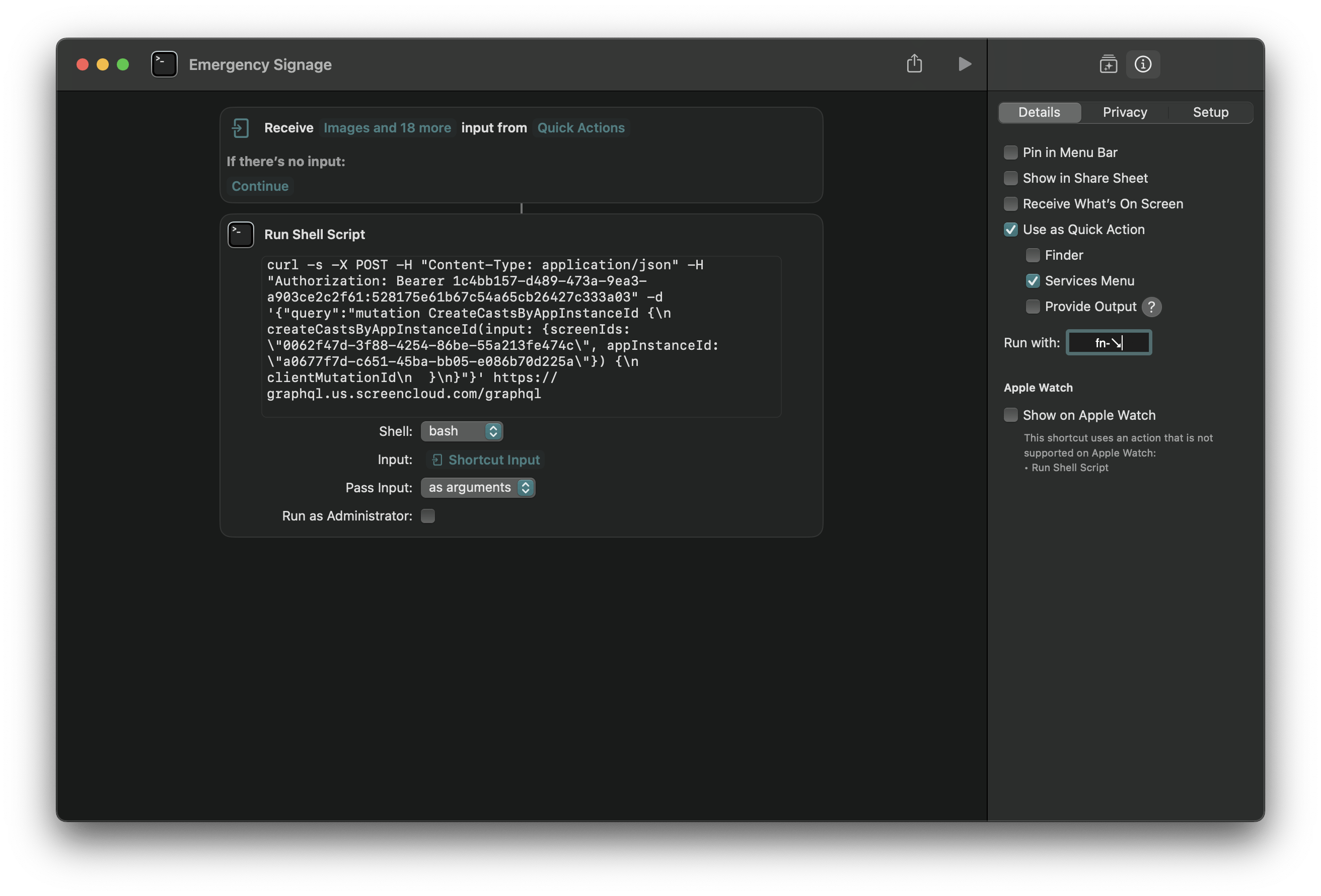Check Receive What's On Screen
Viewport: 1321px width, 896px height.
tap(1010, 203)
